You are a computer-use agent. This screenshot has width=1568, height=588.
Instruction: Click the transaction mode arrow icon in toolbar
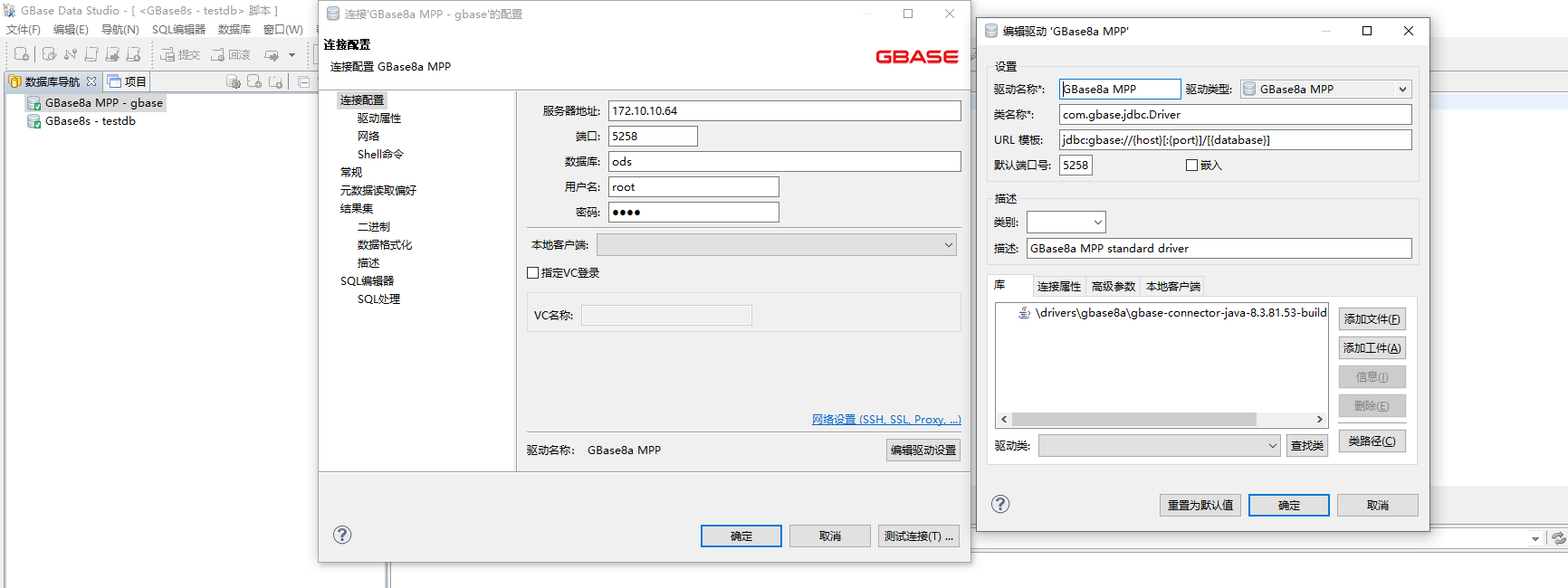tap(272, 54)
